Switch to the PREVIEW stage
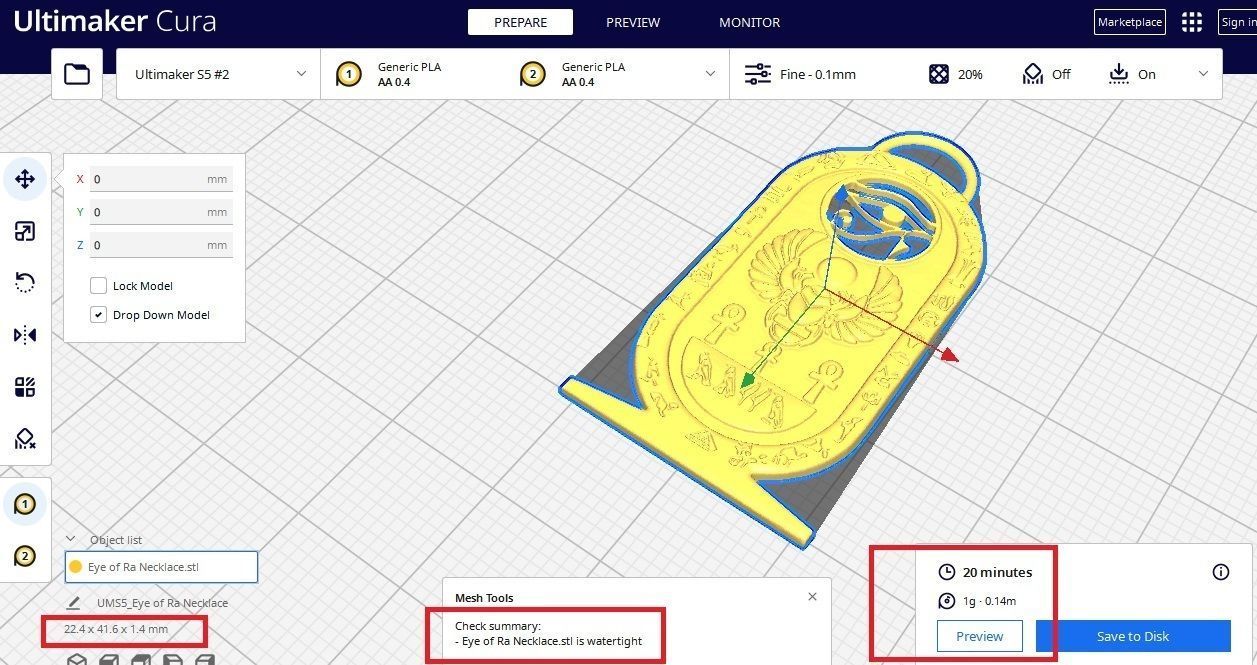 pos(633,22)
